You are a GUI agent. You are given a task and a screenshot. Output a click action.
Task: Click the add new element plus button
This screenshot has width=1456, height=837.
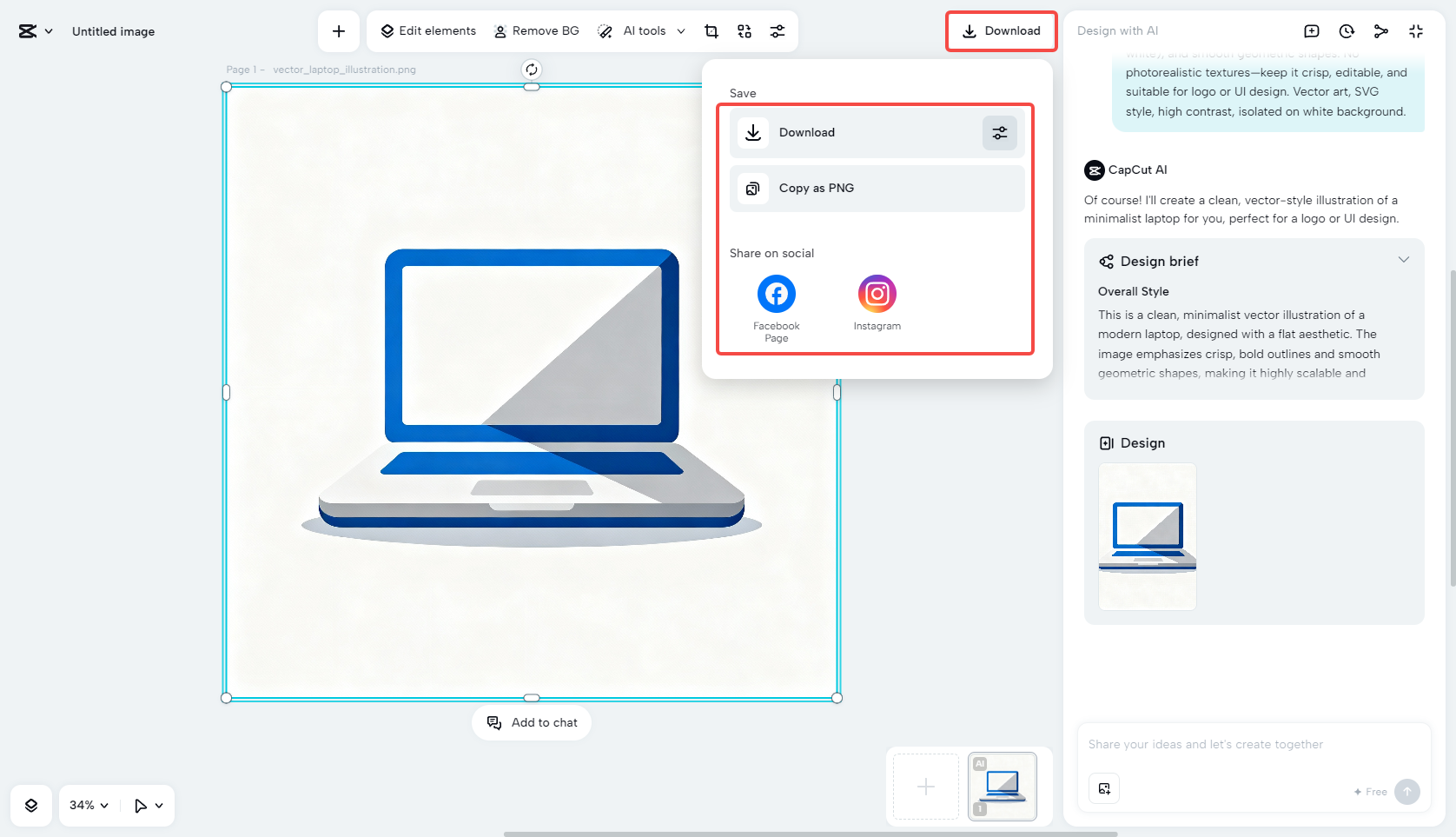339,31
